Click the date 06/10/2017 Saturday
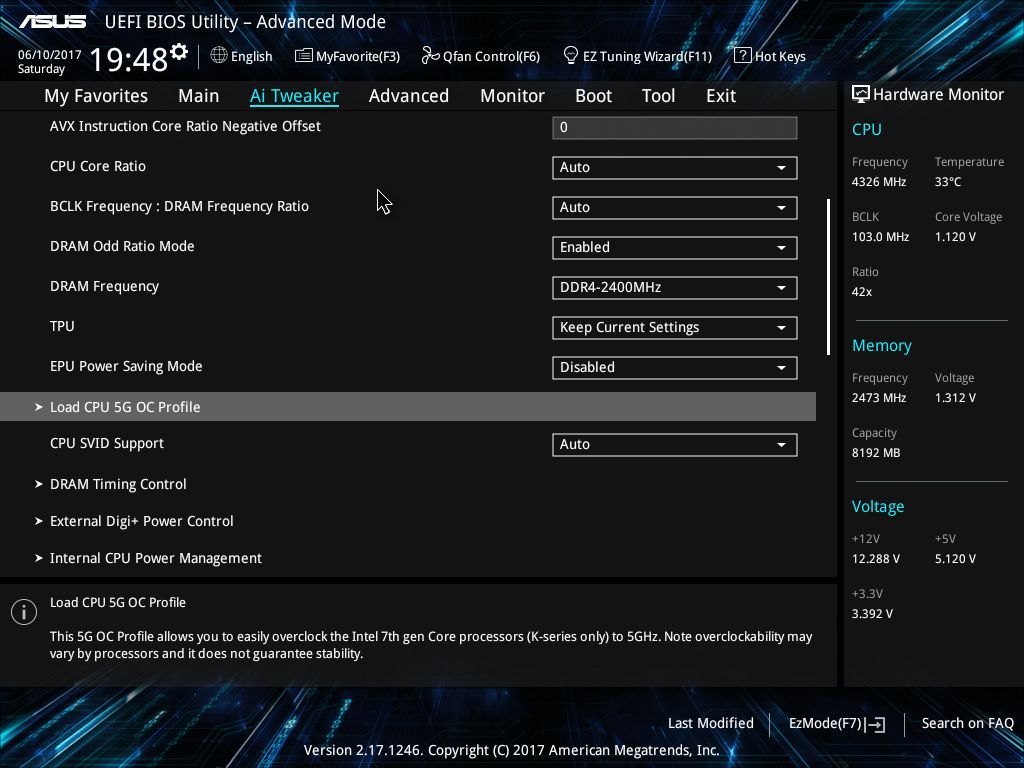 (49, 62)
